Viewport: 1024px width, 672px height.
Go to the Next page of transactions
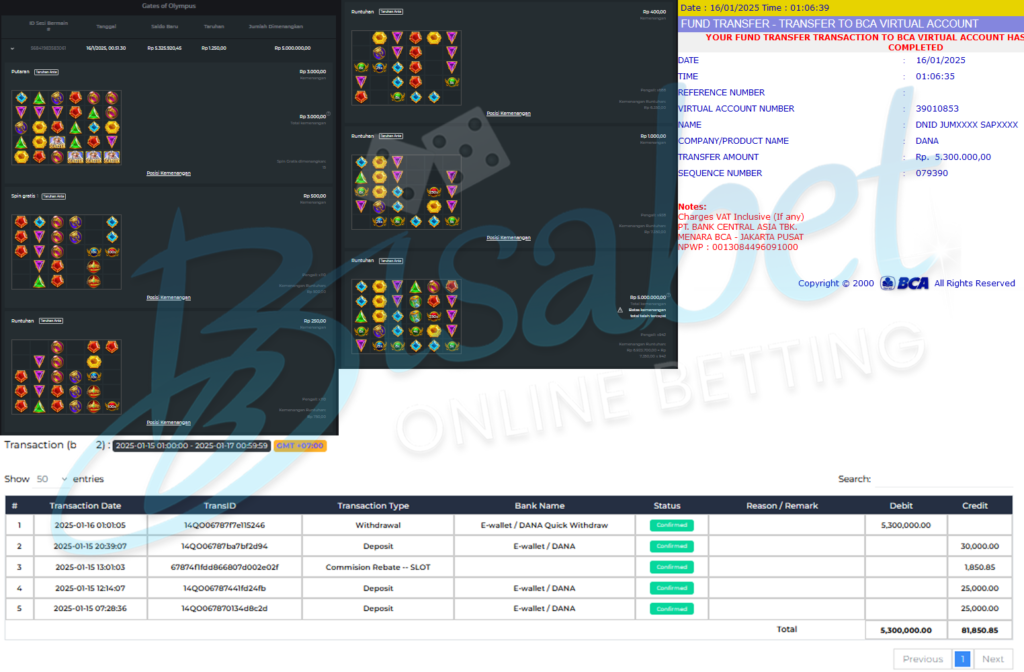[992, 659]
